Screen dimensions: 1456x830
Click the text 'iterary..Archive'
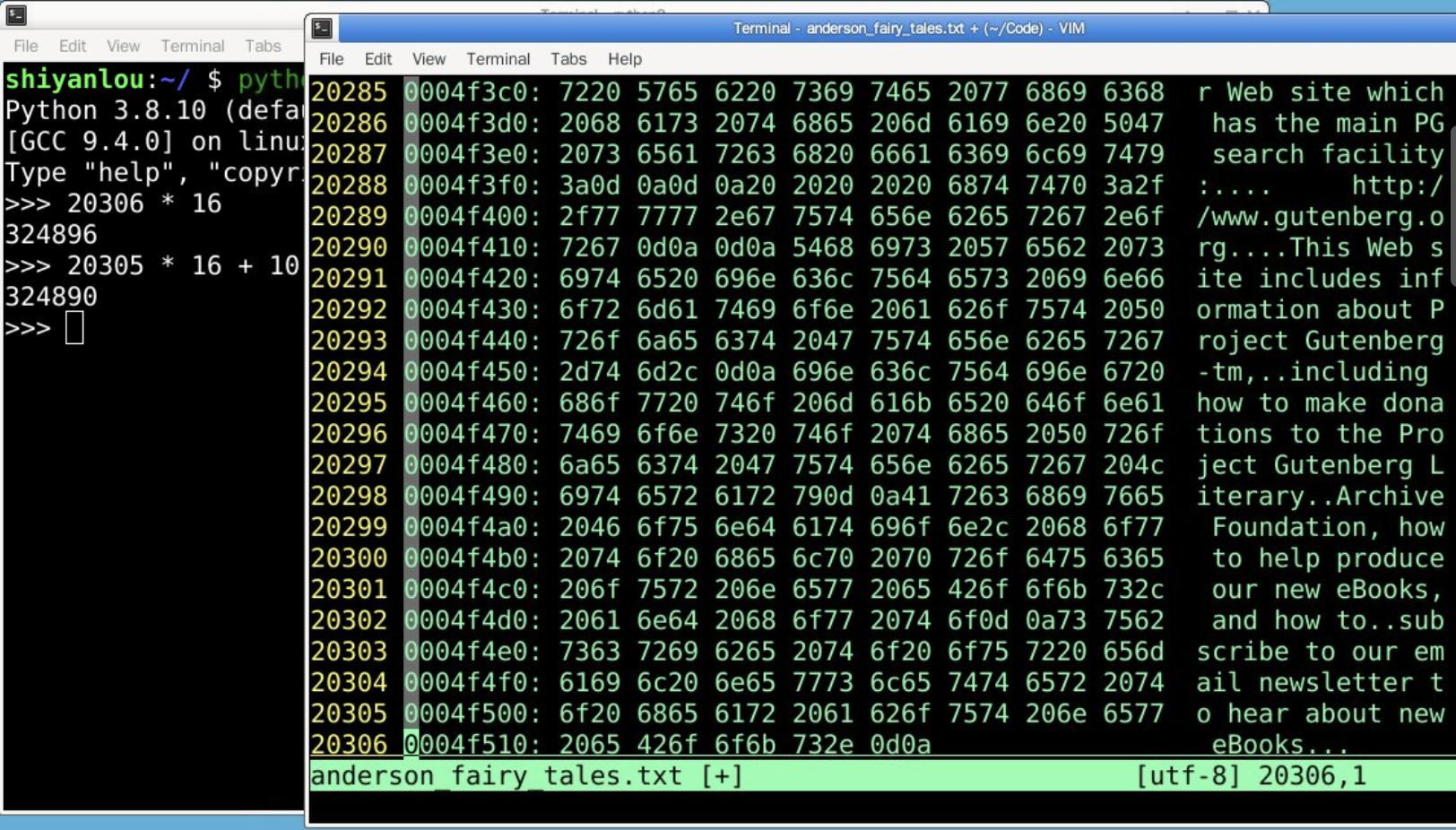click(x=1320, y=497)
